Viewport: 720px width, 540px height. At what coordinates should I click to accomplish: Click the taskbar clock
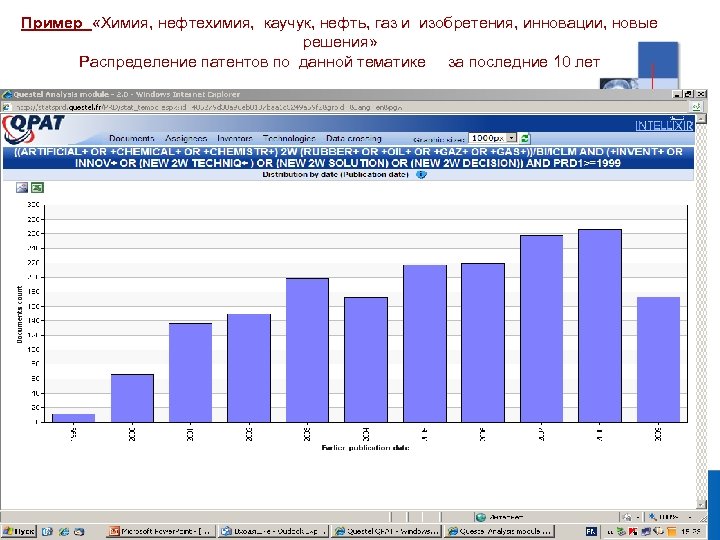point(691,531)
